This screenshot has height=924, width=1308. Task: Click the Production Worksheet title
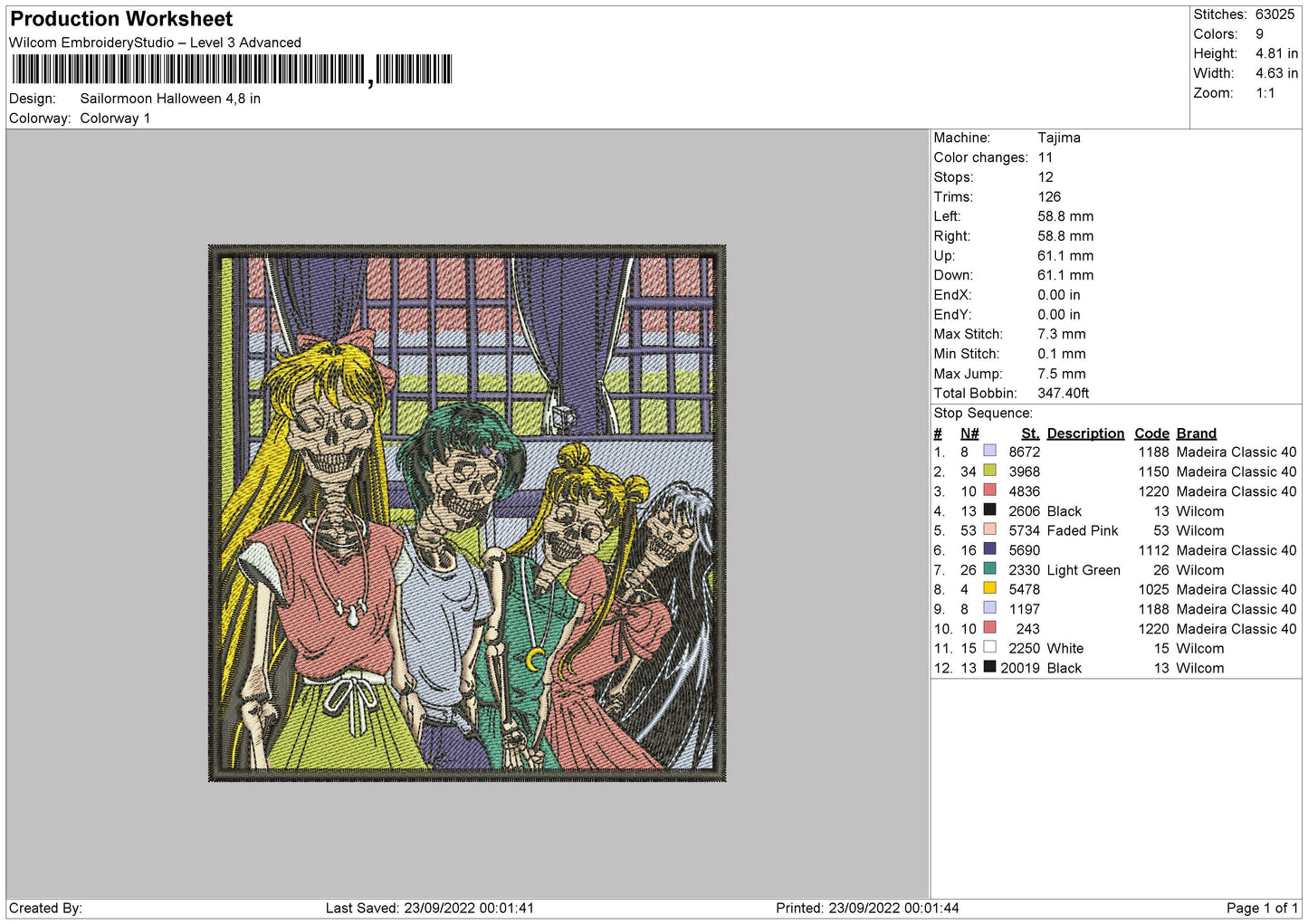[x=121, y=19]
